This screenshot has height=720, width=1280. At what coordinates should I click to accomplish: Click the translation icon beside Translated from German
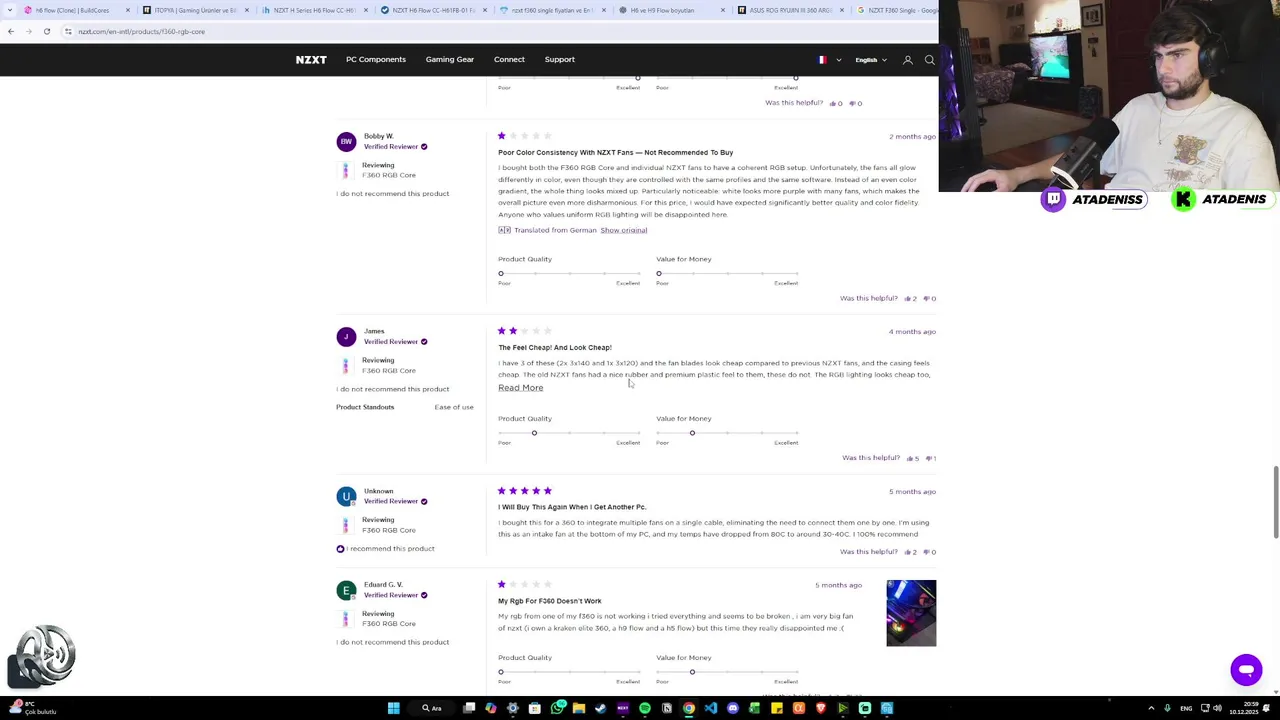tap(504, 230)
